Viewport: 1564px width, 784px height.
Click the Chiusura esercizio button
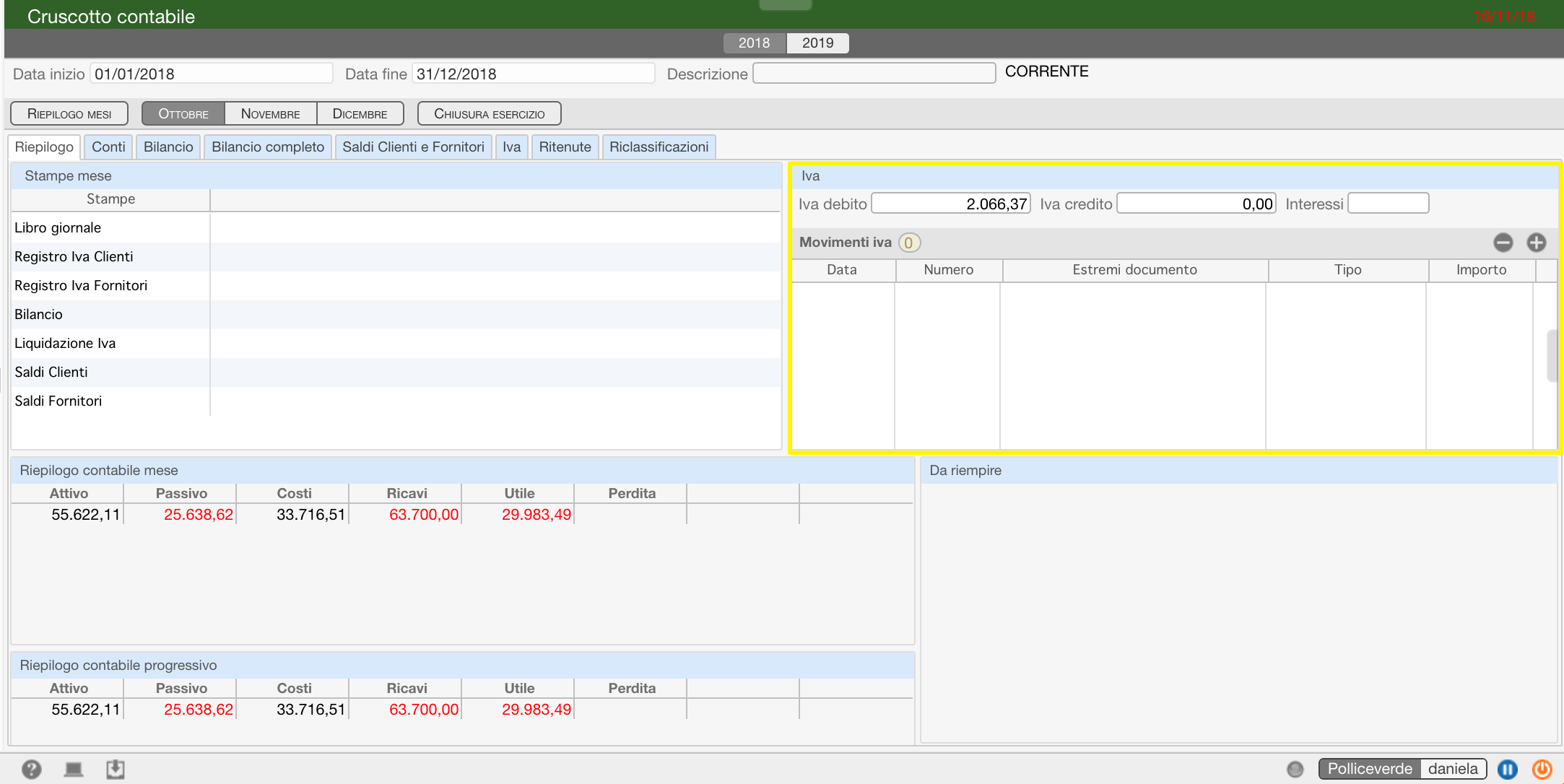[490, 114]
